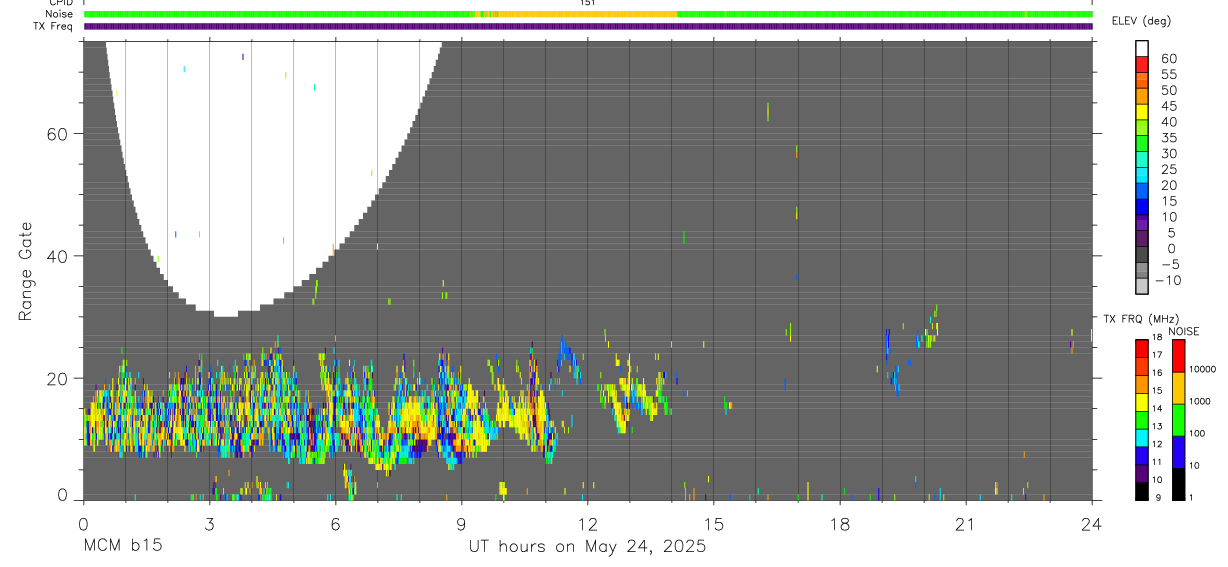Pick the orange 1000 level in NOISE legend
The height and width of the screenshot is (567, 1228).
point(1179,387)
